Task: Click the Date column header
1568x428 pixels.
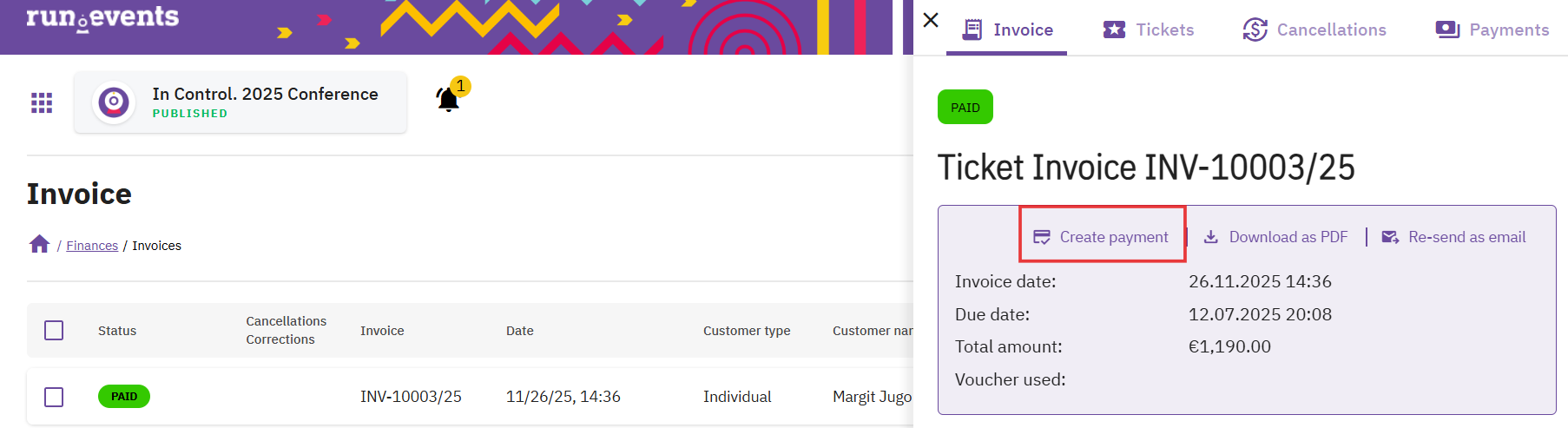Action: (520, 331)
